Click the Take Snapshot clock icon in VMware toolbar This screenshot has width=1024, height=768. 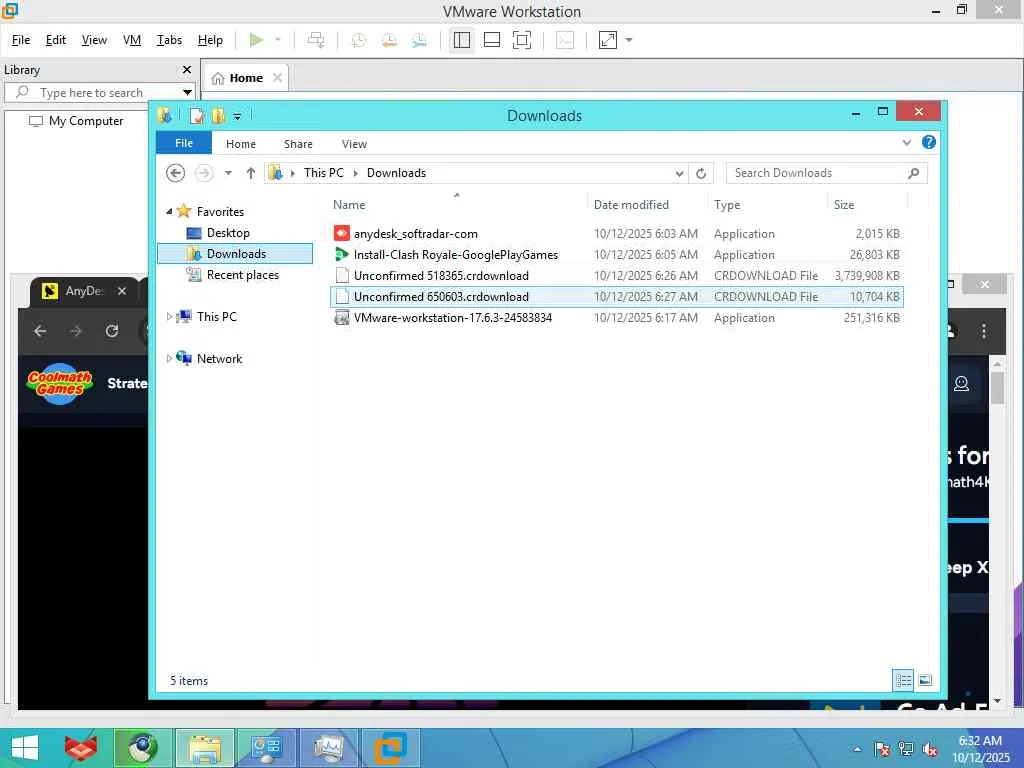tap(359, 40)
